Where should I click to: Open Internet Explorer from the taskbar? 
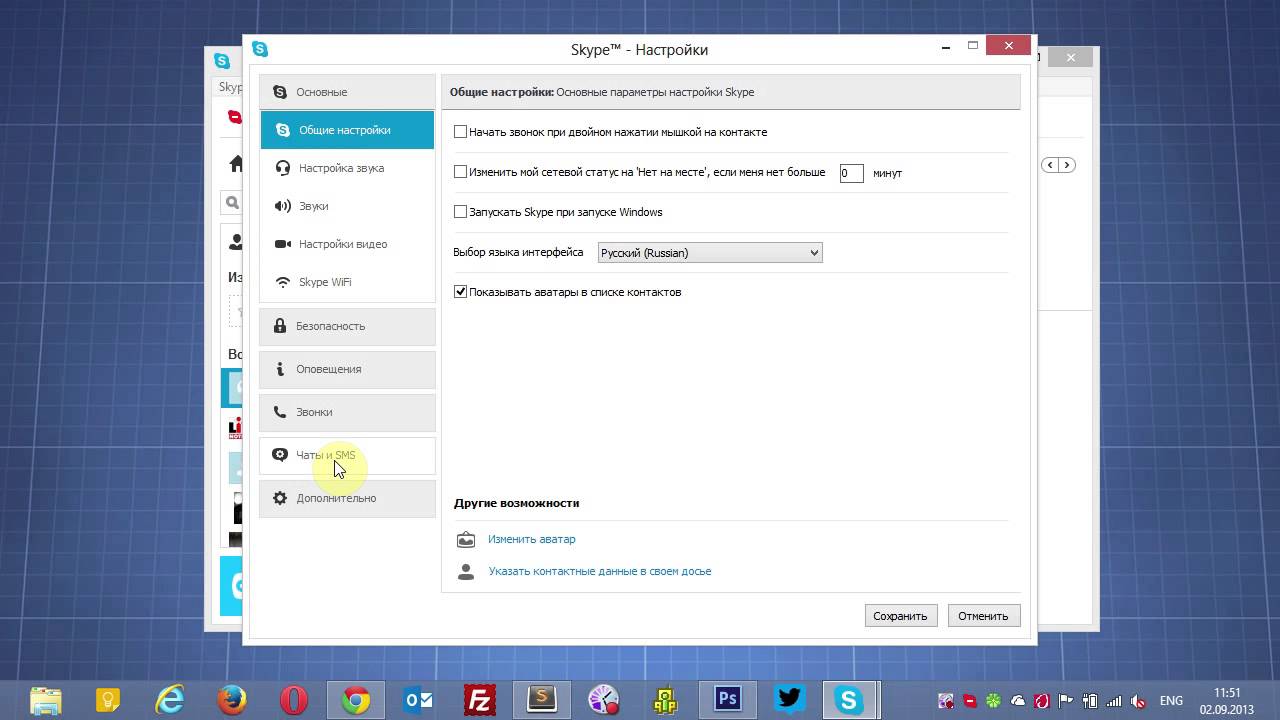[170, 700]
